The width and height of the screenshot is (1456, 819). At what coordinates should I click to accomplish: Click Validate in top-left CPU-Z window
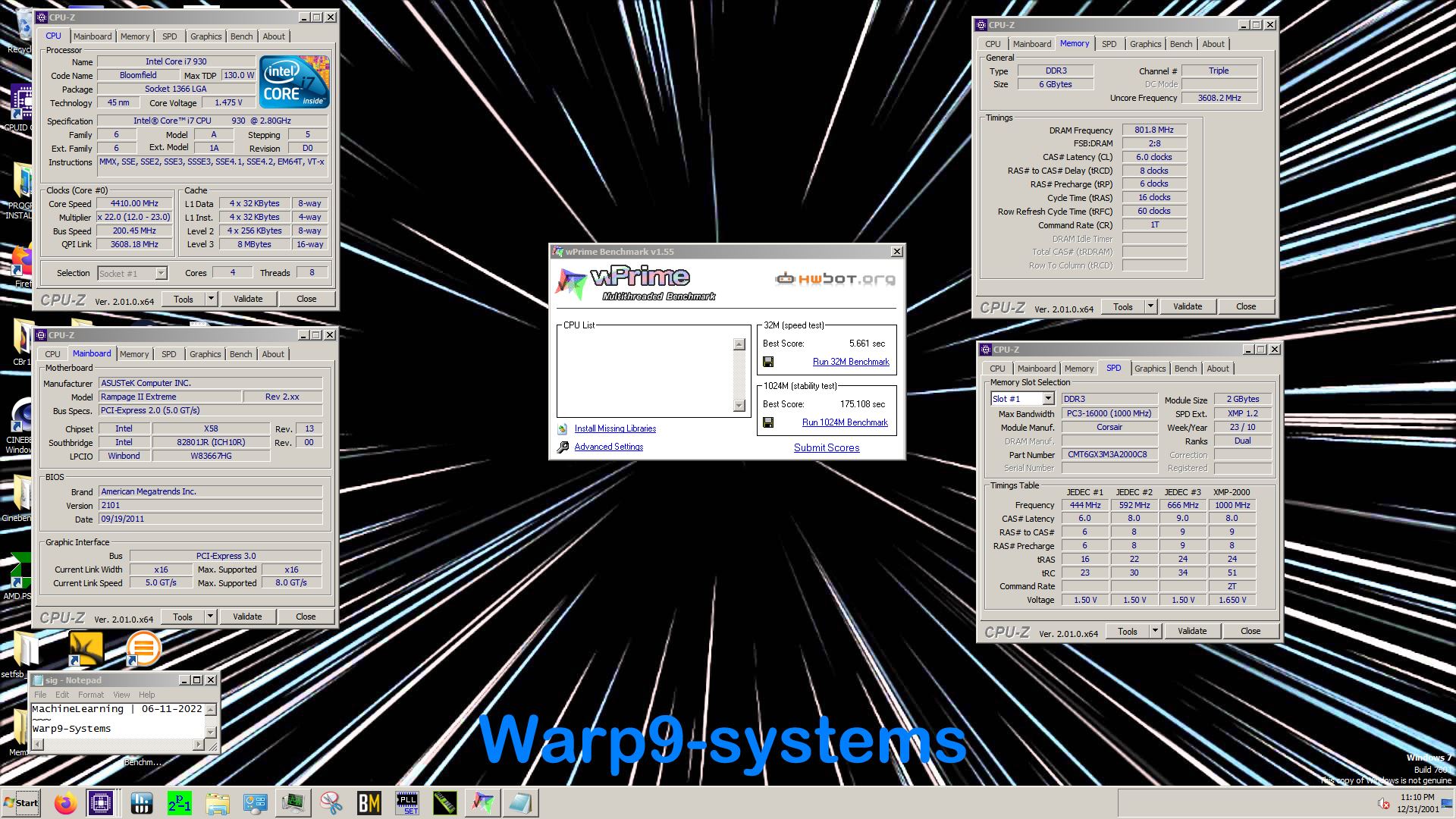tap(248, 299)
